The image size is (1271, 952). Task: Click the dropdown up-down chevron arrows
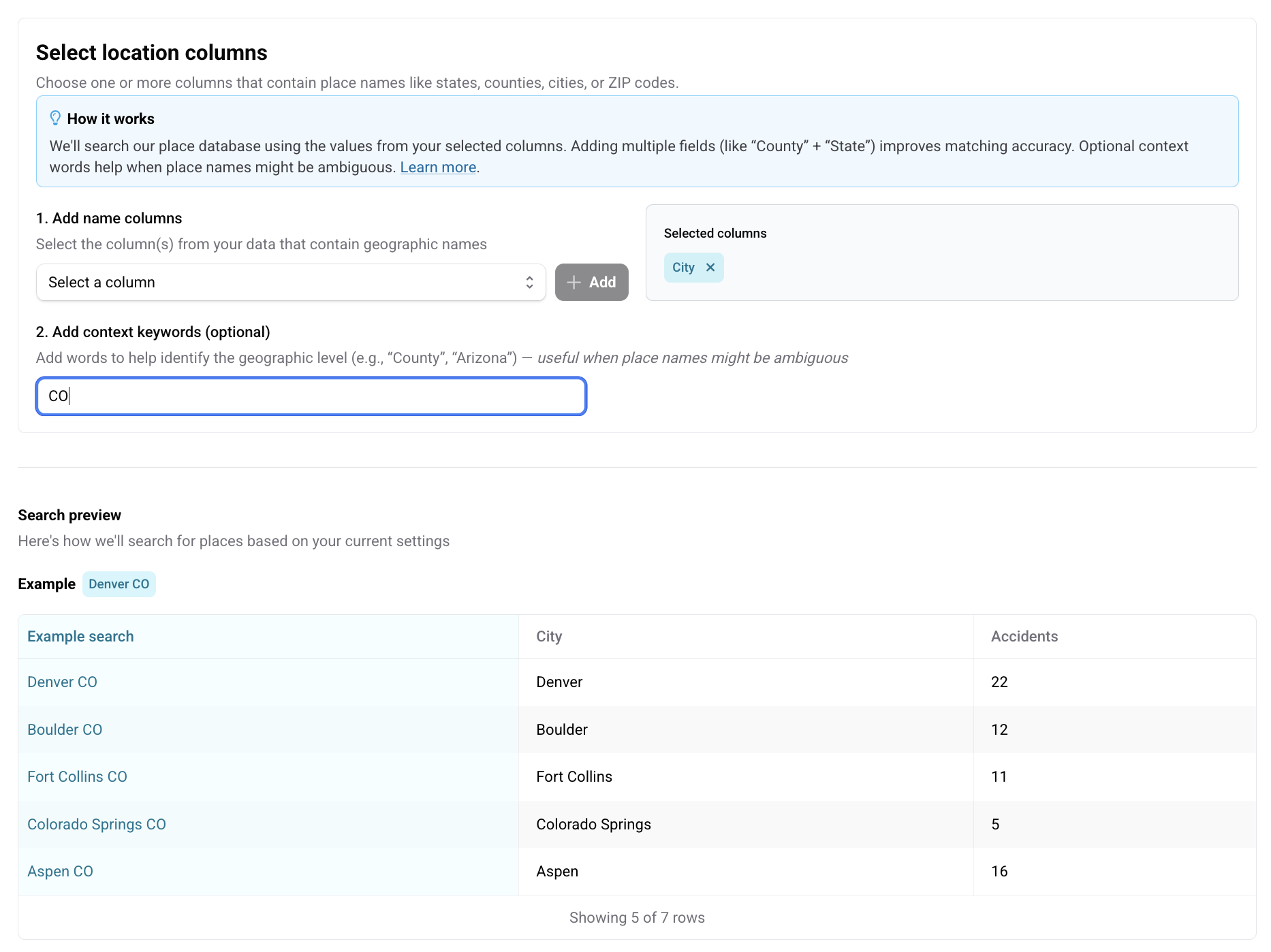coord(529,283)
